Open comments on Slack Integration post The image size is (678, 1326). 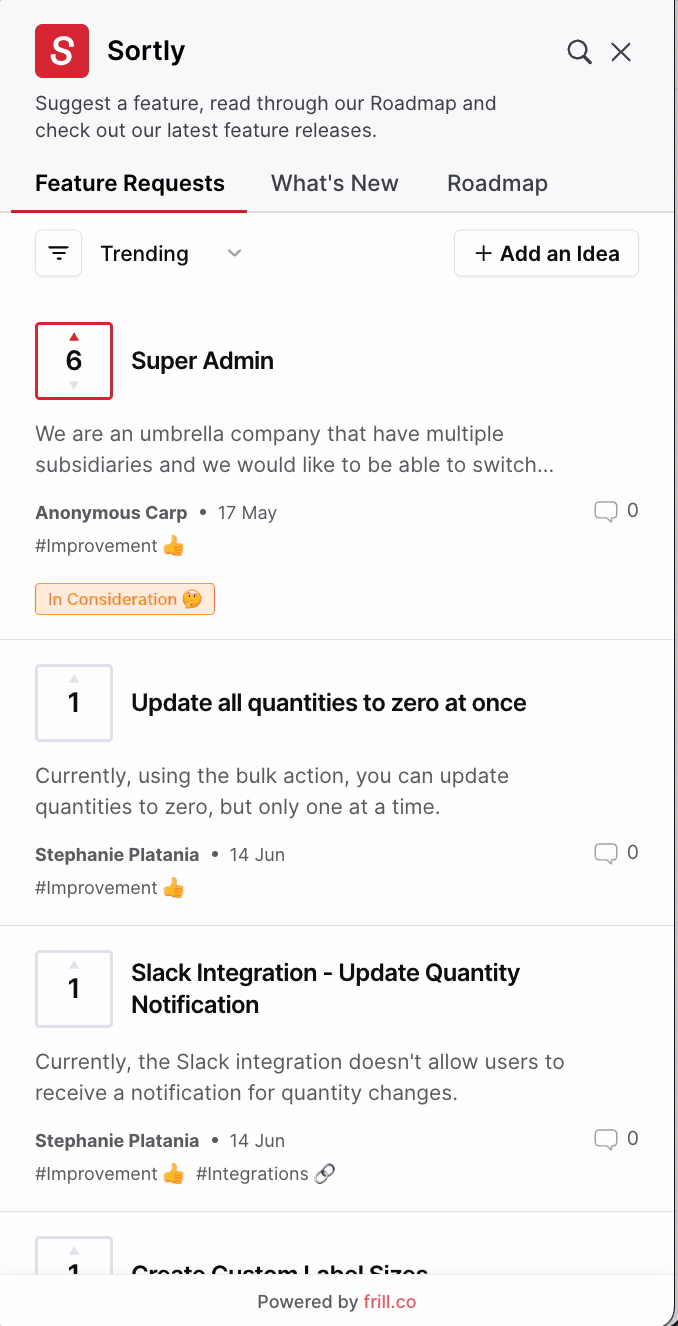coord(615,1140)
